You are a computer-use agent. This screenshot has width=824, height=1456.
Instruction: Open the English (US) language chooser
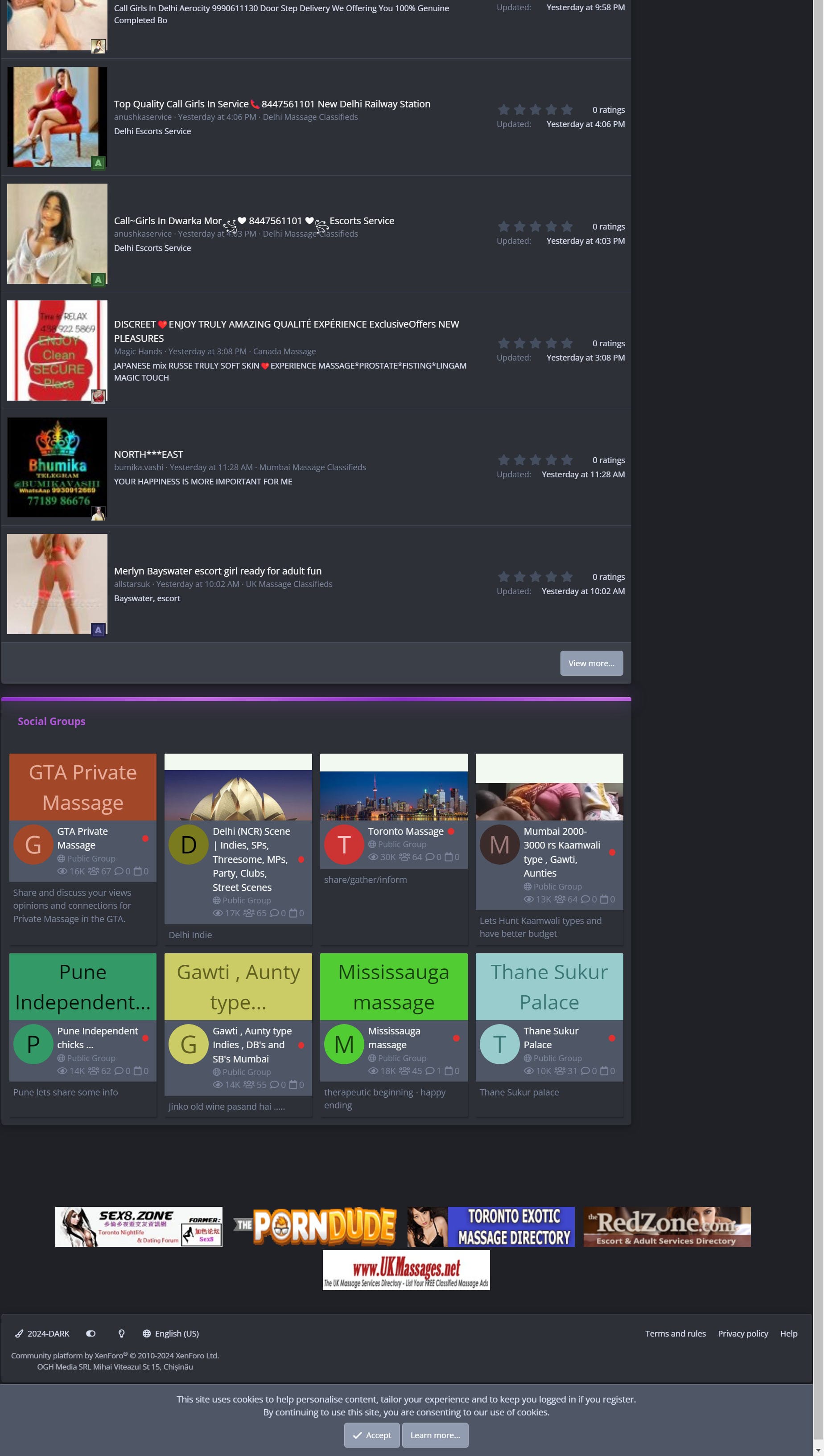[177, 1333]
